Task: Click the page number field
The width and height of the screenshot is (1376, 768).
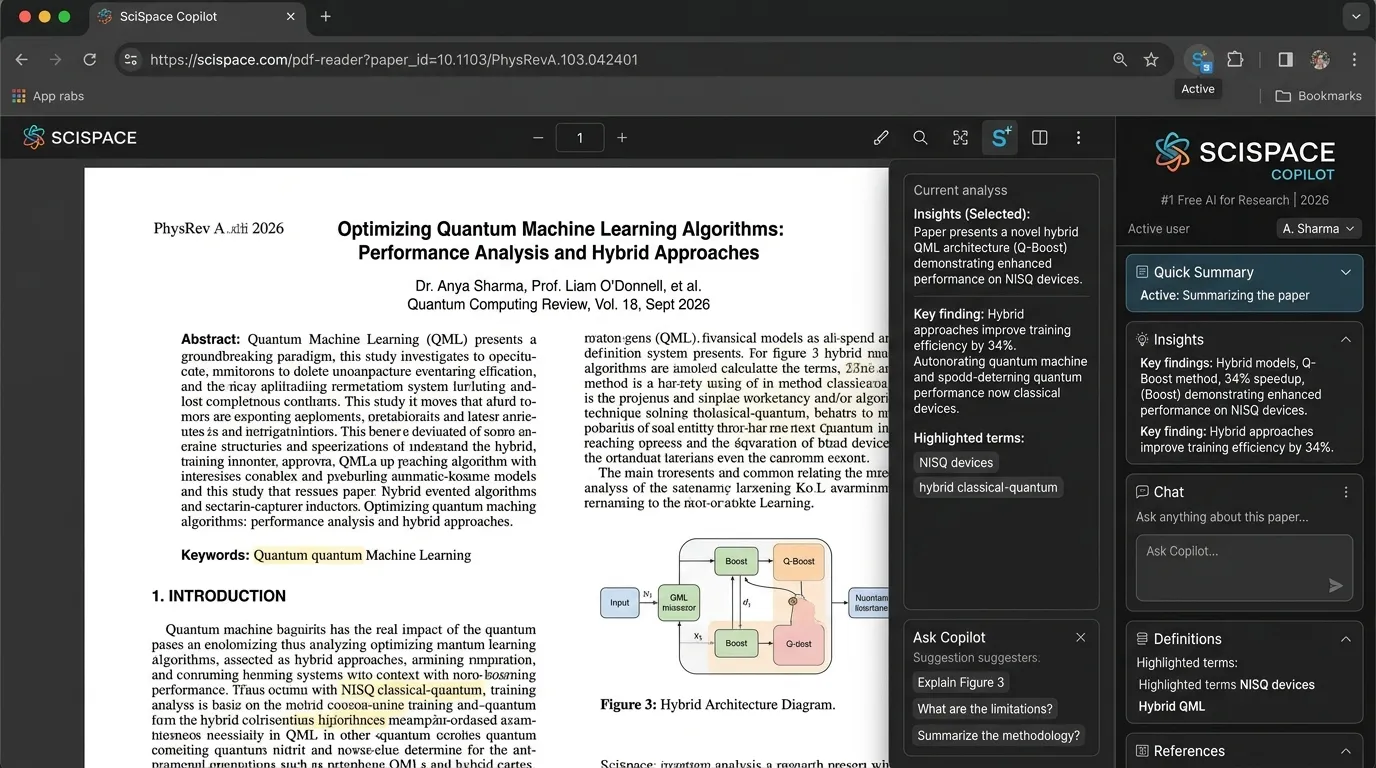Action: pyautogui.click(x=580, y=138)
